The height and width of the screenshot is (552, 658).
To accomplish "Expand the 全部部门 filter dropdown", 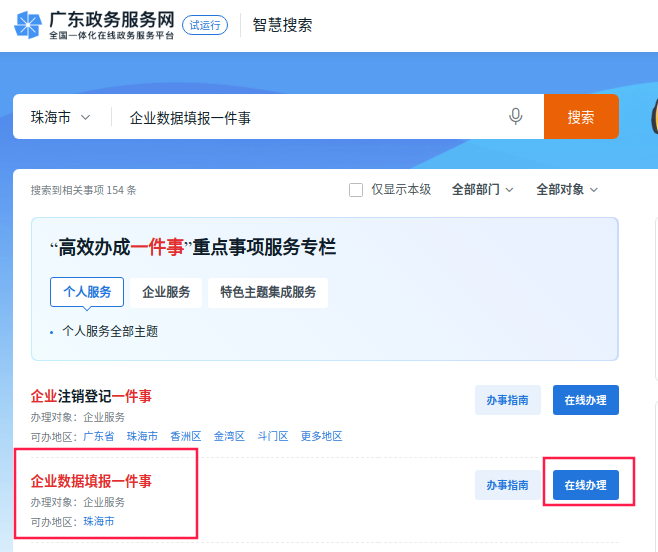I will click(x=482, y=189).
